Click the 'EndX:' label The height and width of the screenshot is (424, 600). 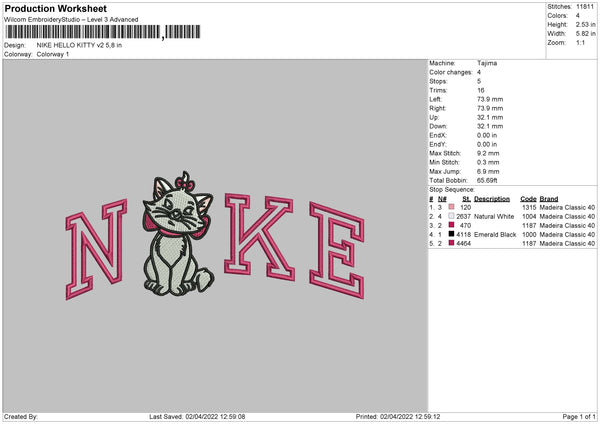(x=438, y=135)
